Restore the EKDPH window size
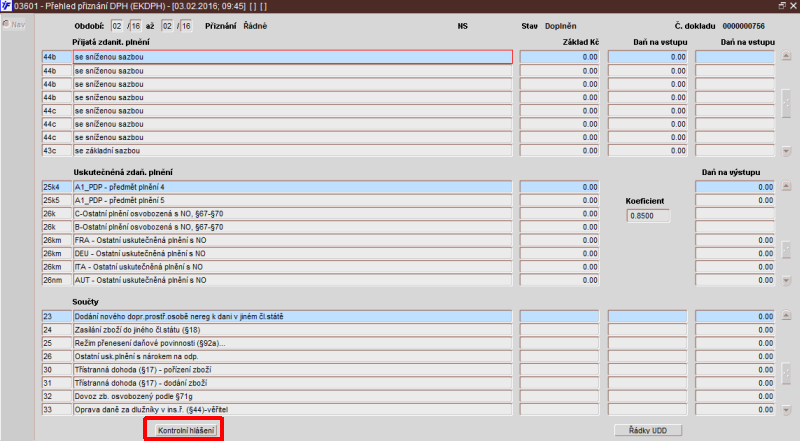 [x=782, y=6]
